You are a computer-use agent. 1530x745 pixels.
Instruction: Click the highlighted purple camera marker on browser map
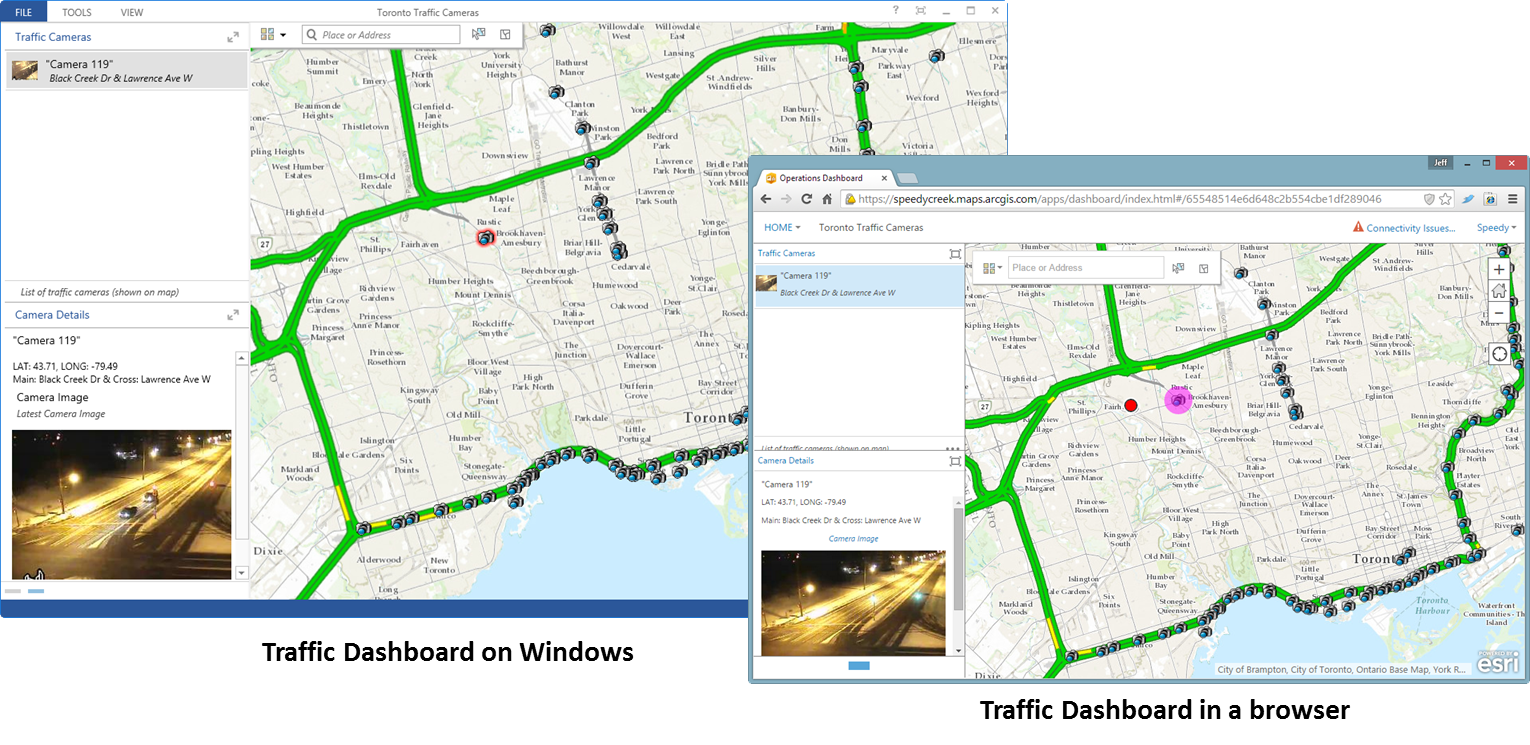(1178, 400)
